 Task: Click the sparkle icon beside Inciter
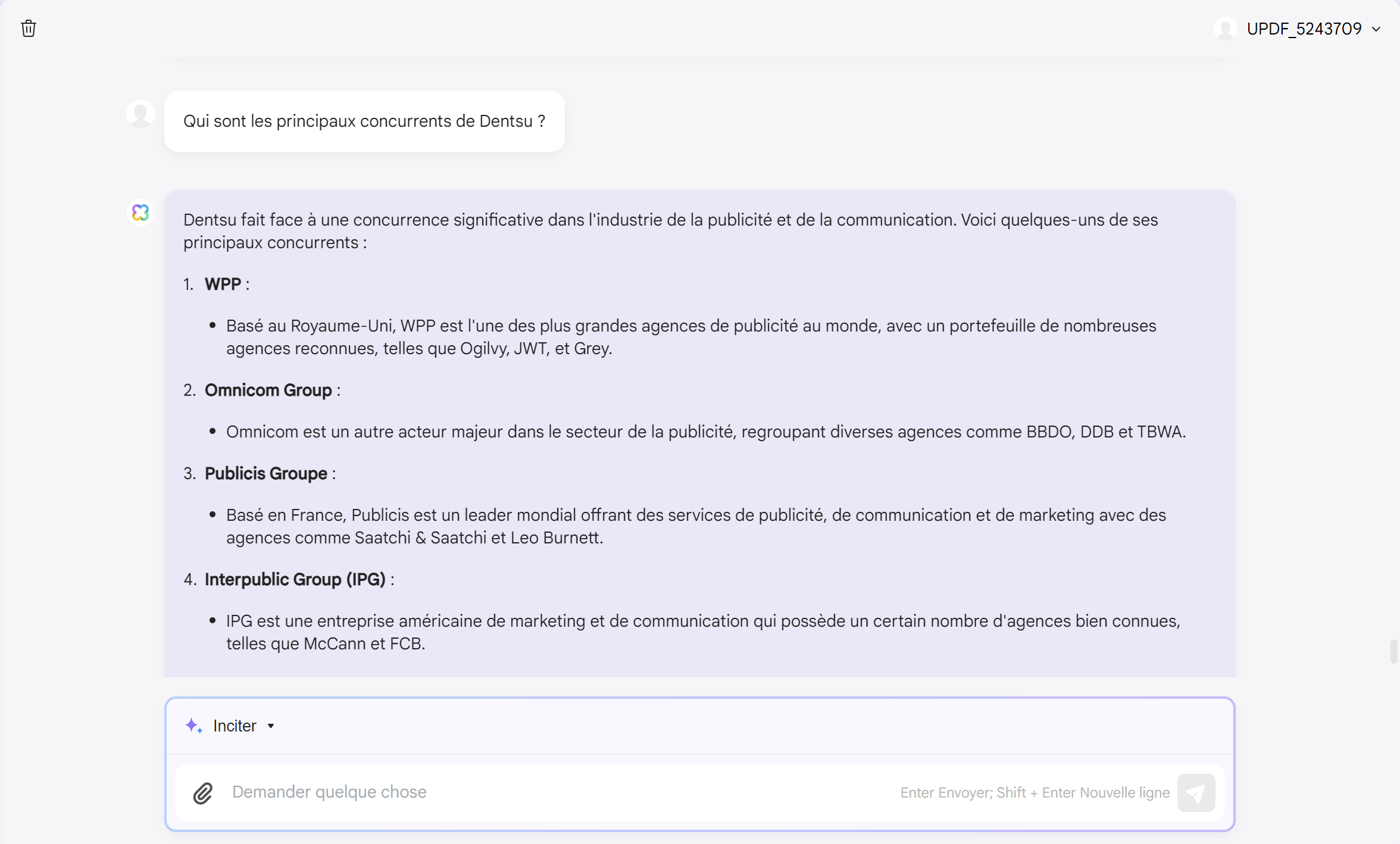(x=193, y=726)
